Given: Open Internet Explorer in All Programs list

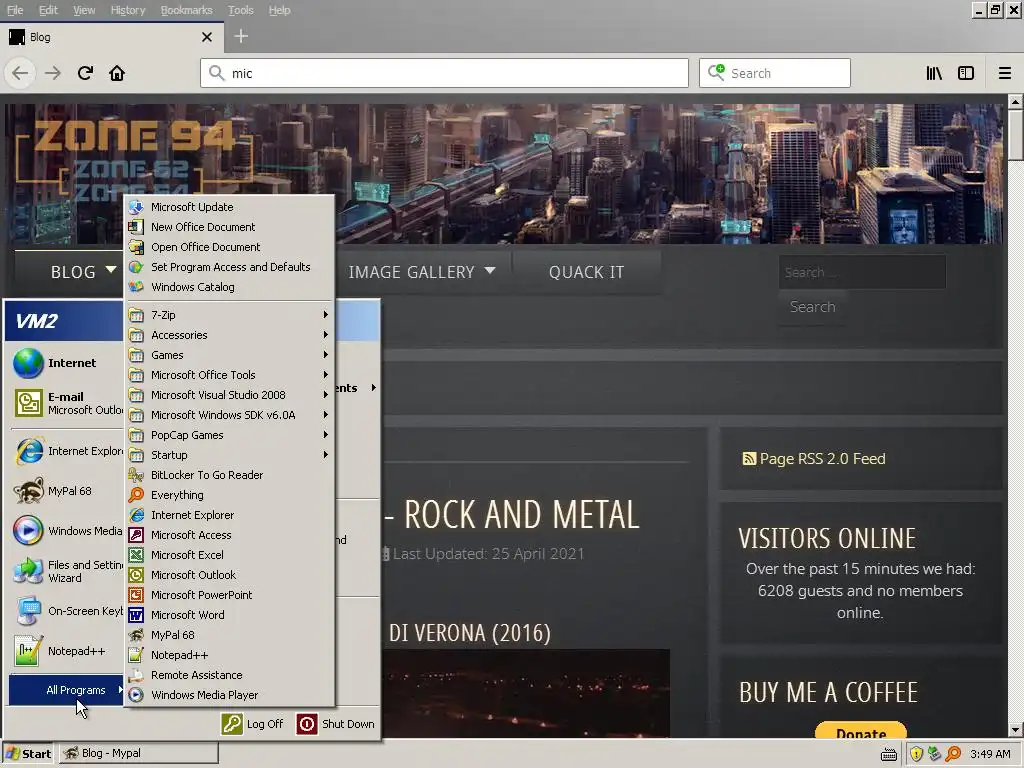Looking at the screenshot, I should (230, 515).
